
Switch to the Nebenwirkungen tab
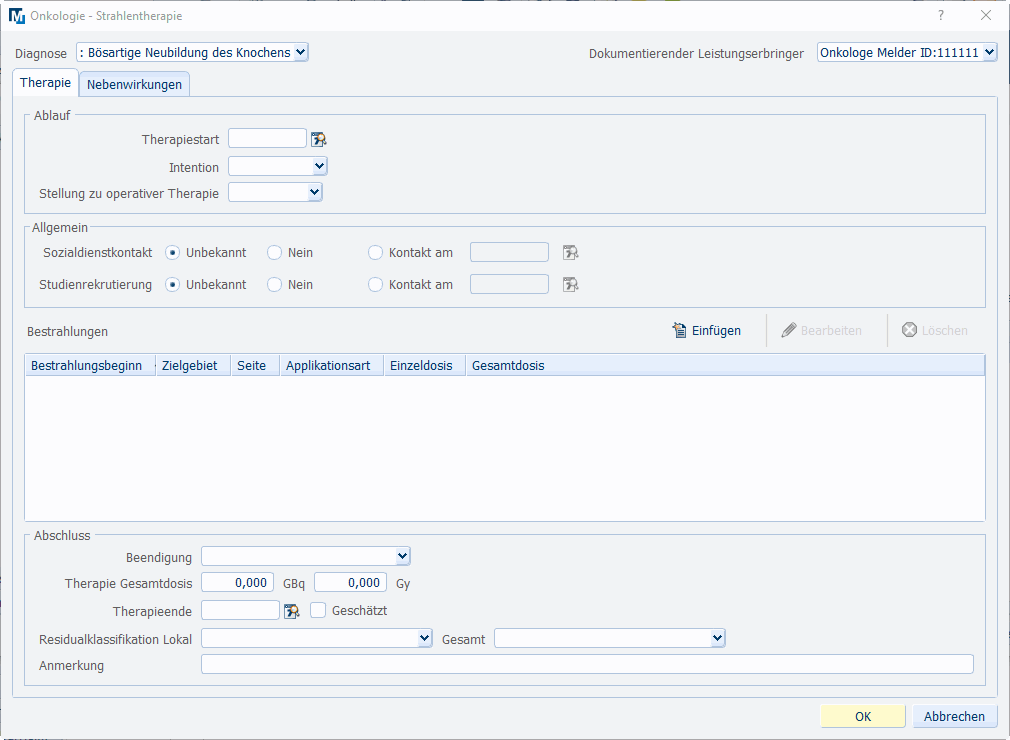134,85
